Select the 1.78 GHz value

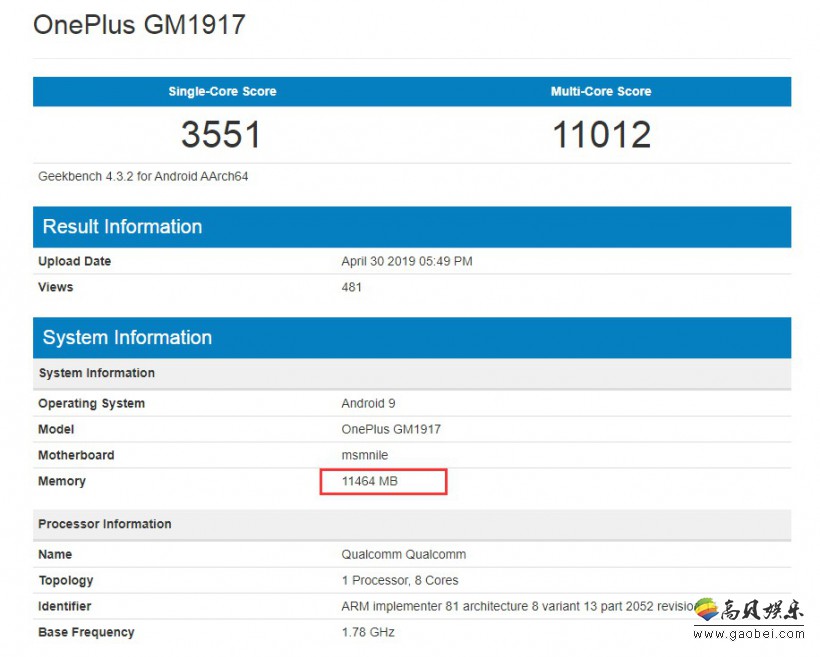(368, 632)
